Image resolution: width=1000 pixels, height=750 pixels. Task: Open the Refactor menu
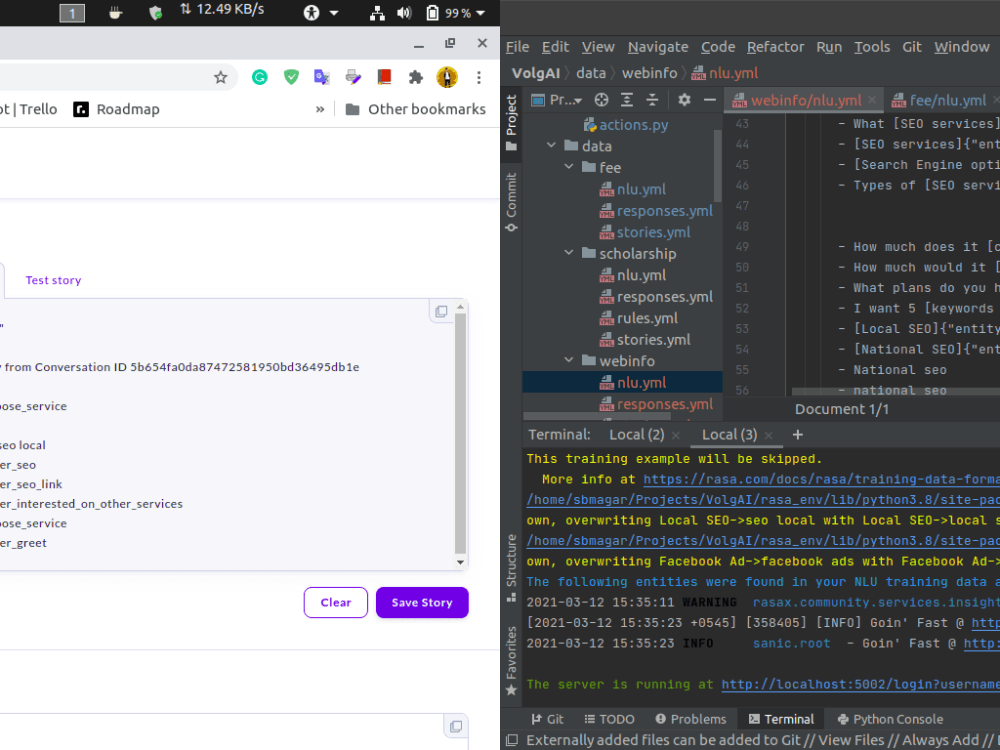[x=775, y=47]
